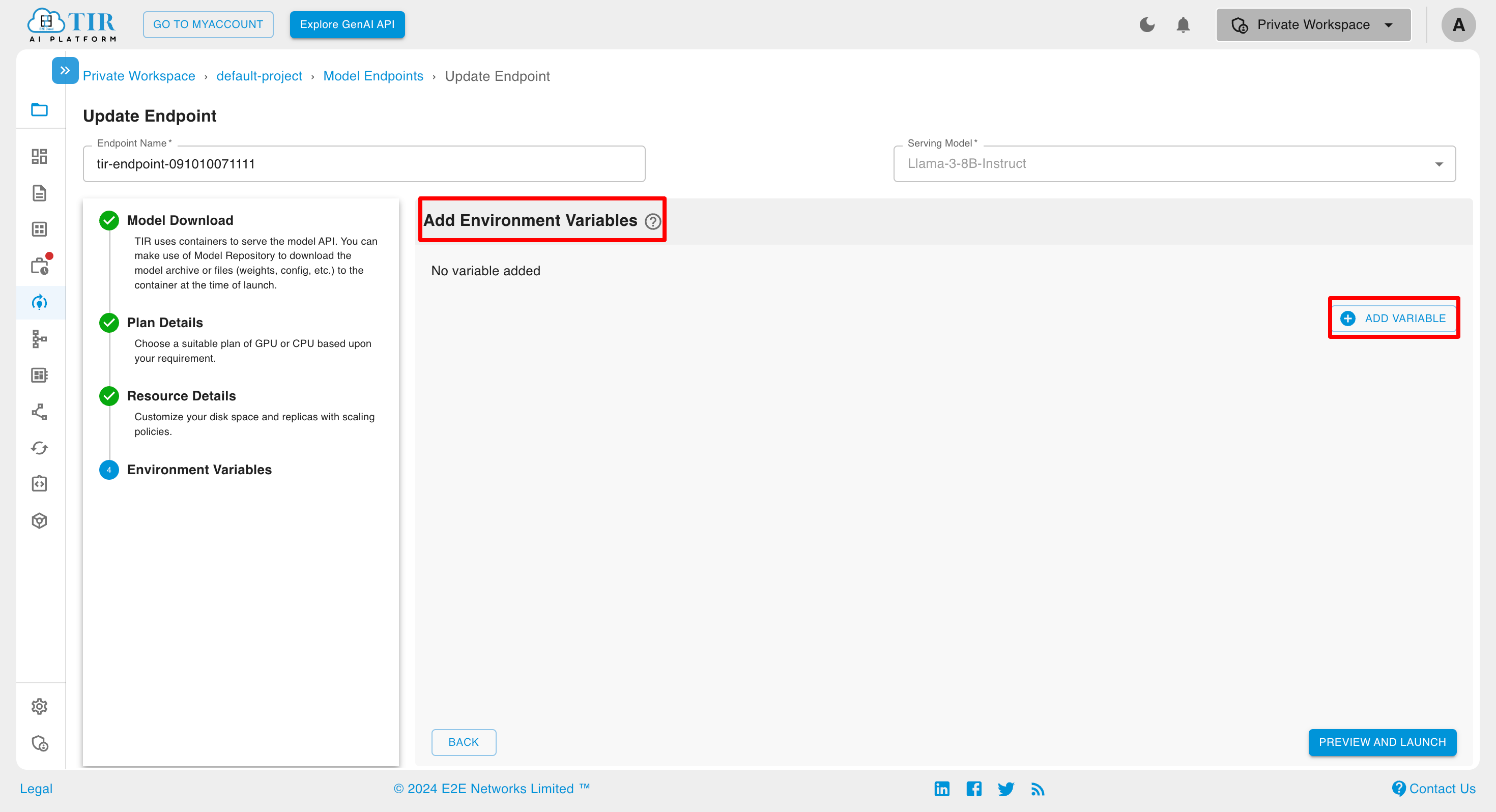
Task: Go to Model Endpoints breadcrumb
Action: 373,76
